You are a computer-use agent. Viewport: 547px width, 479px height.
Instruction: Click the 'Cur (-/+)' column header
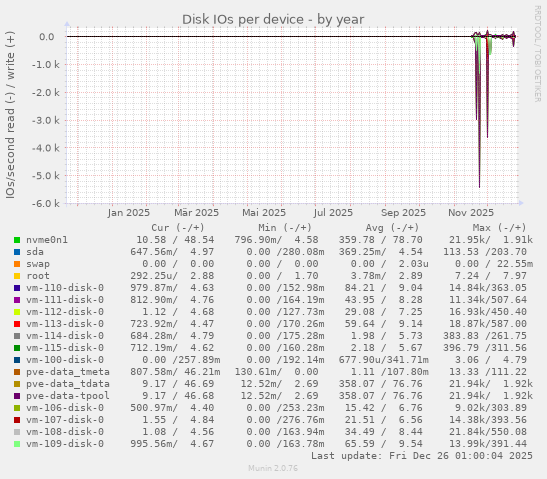click(x=178, y=228)
